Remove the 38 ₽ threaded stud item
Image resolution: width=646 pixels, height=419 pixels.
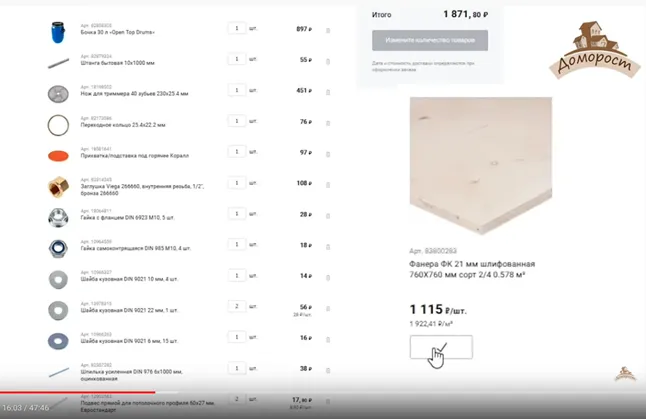tap(328, 370)
